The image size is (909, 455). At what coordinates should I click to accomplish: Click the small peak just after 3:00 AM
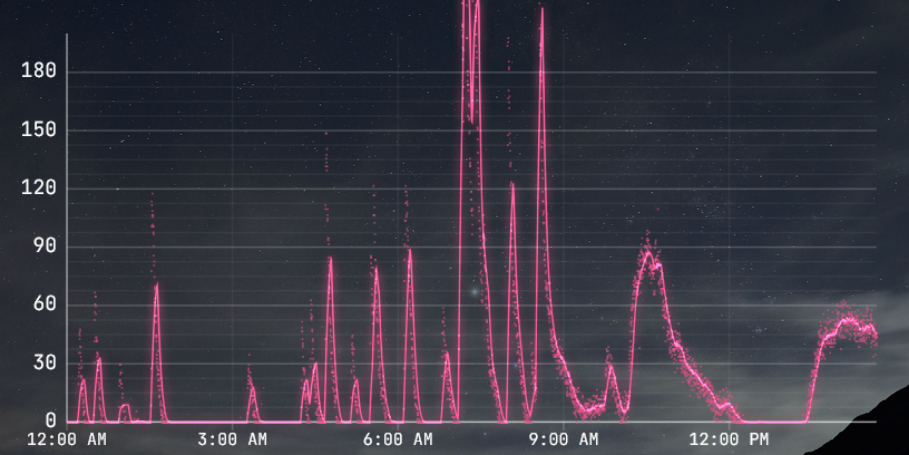click(251, 389)
